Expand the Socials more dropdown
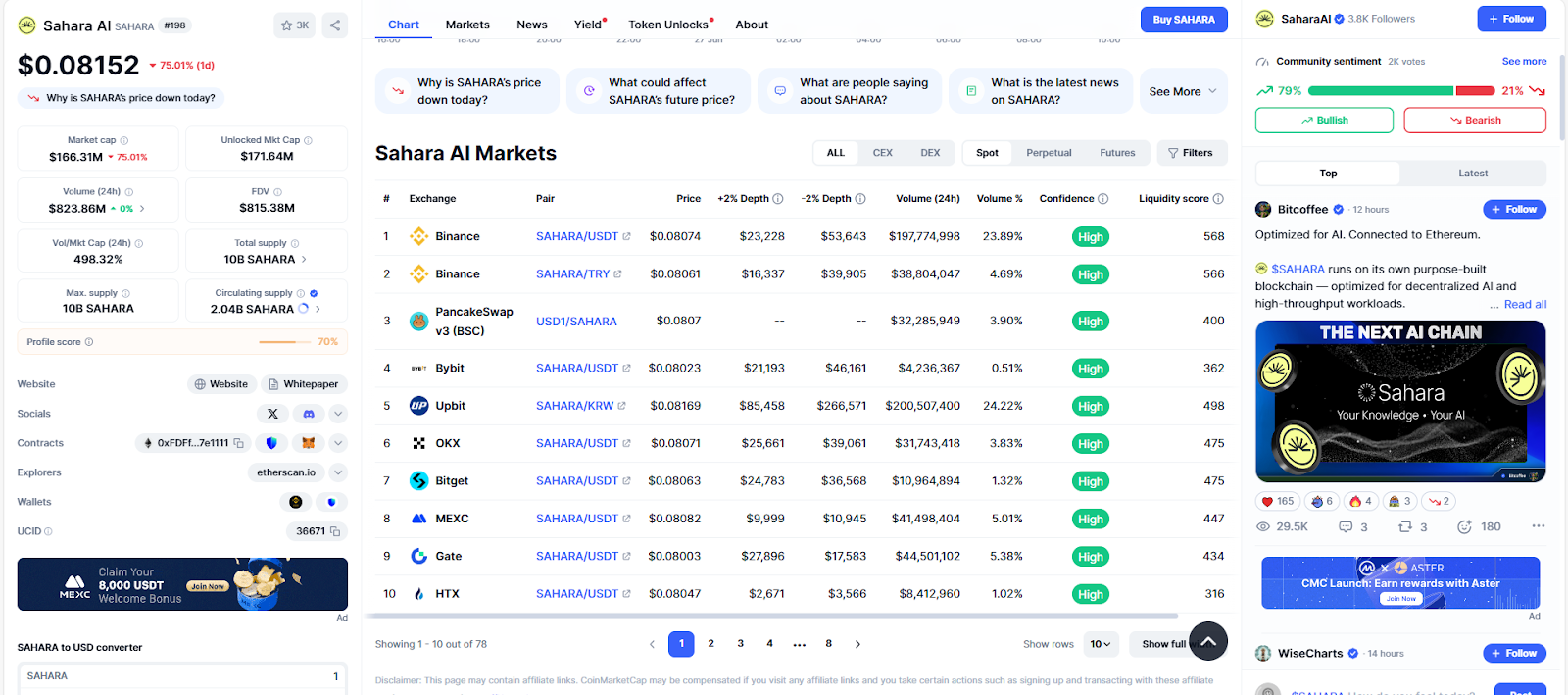 (x=338, y=414)
